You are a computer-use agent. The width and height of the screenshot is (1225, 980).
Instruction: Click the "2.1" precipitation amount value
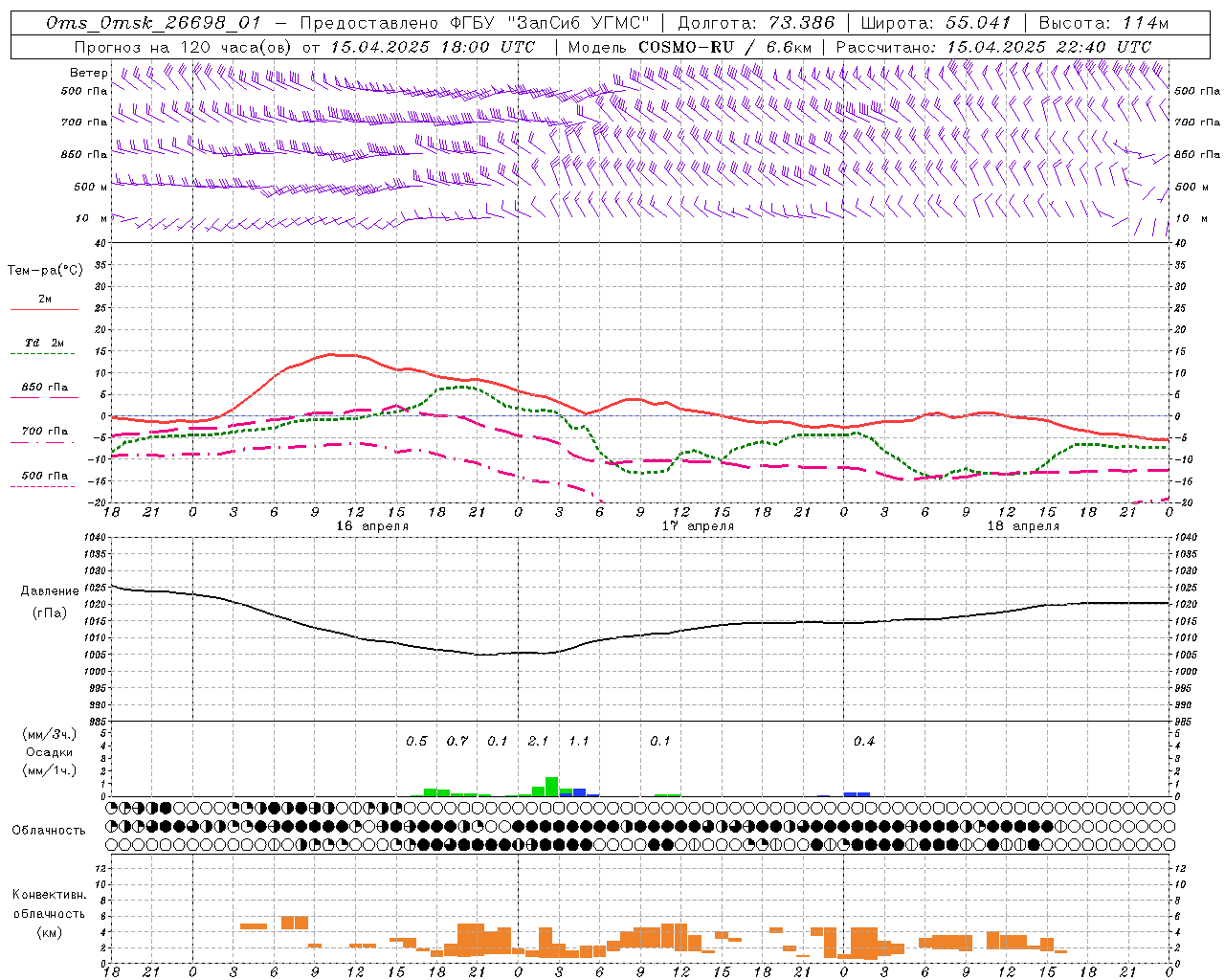[539, 742]
